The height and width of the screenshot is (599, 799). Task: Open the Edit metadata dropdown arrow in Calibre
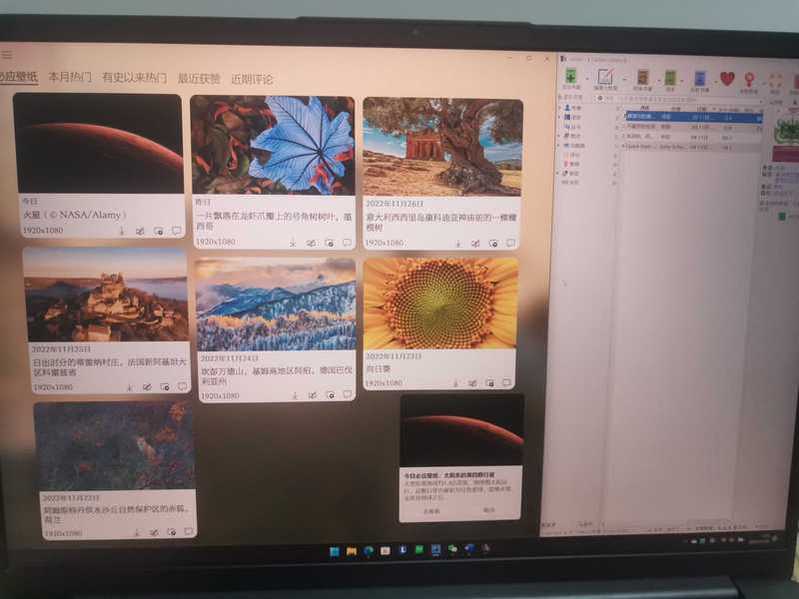click(x=624, y=79)
